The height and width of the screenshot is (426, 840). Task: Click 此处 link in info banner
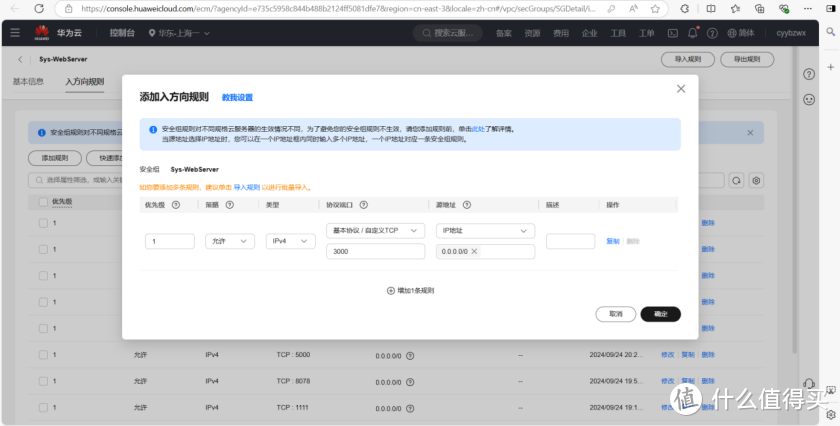pos(478,129)
